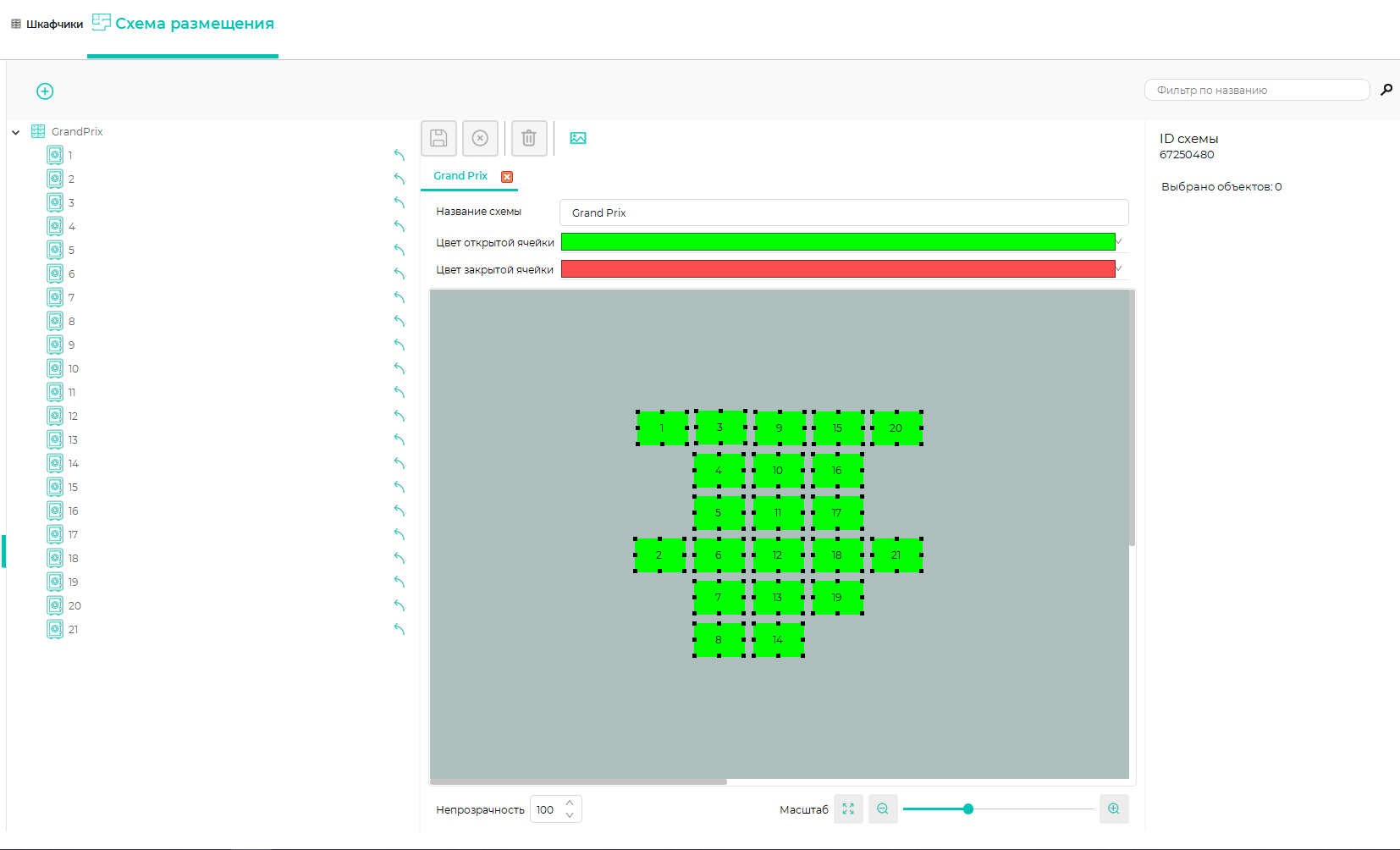
Task: Click the canvas horizontal scrollbar
Action: pos(578,781)
